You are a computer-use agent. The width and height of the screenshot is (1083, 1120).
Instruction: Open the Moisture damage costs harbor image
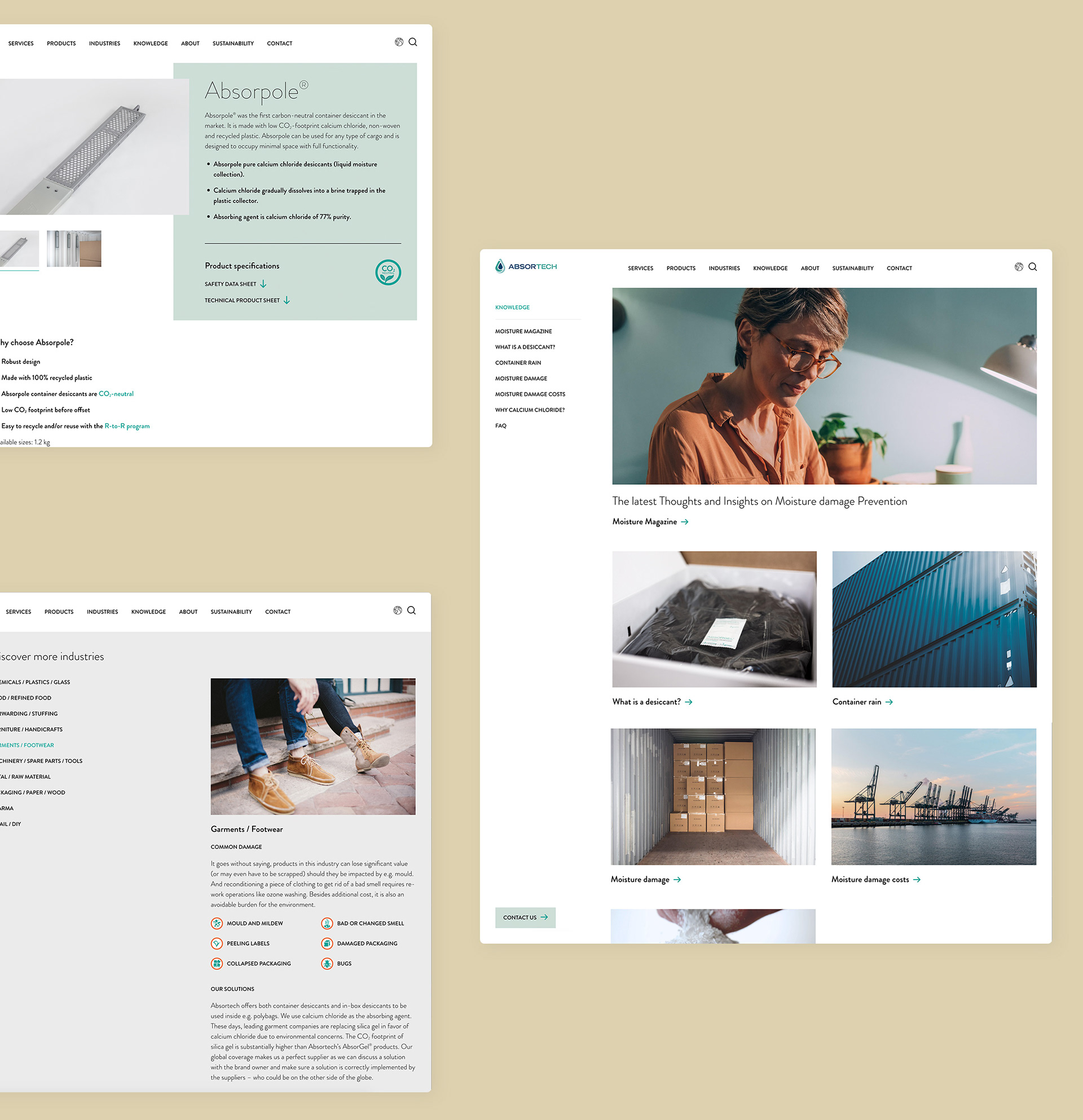click(933, 796)
